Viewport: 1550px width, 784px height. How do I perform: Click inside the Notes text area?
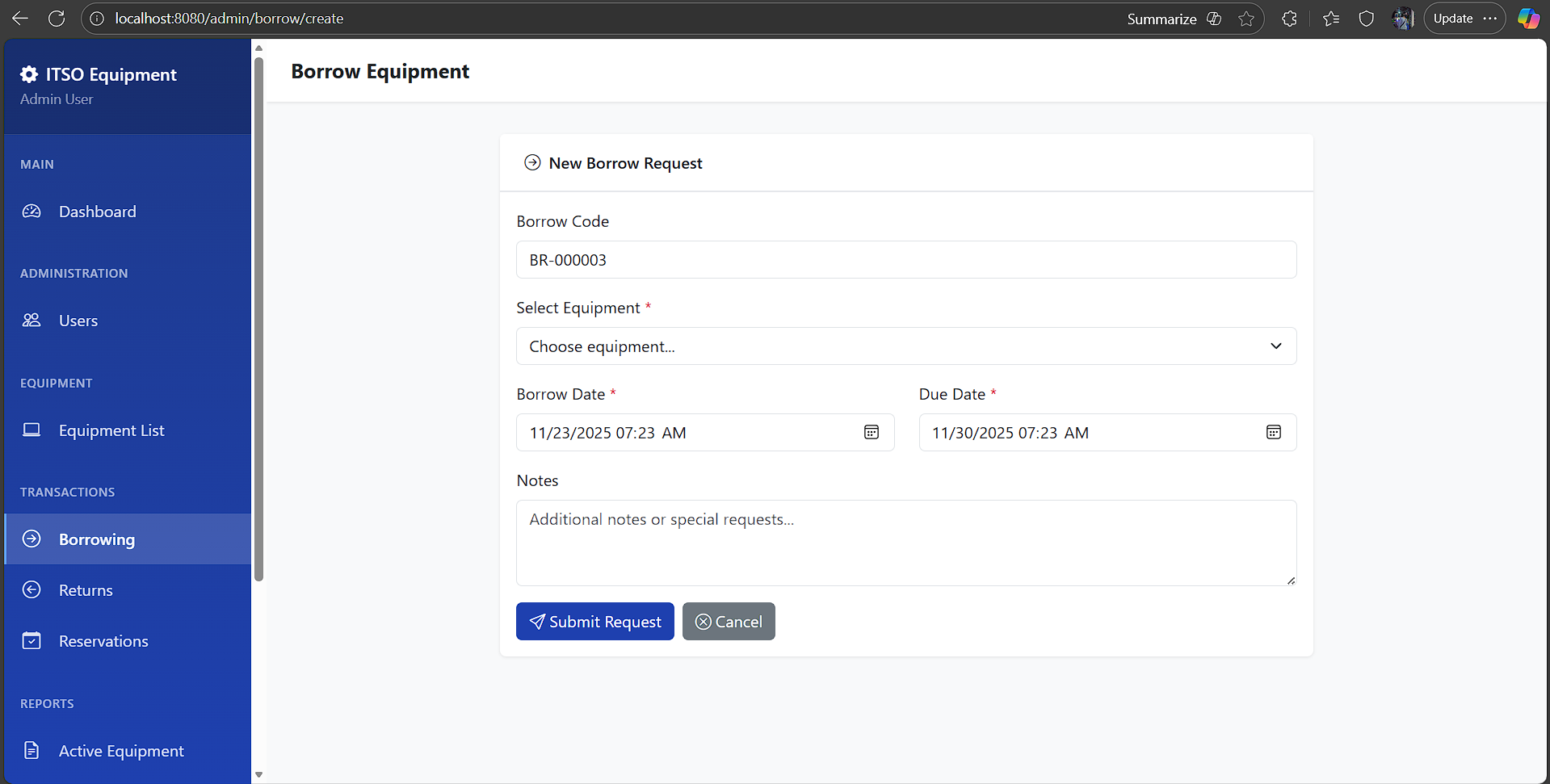coord(906,543)
